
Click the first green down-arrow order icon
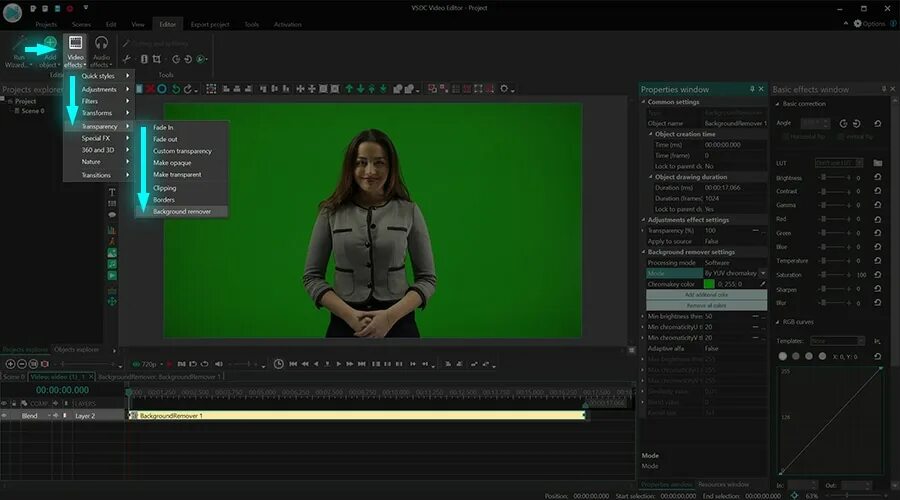tap(360, 89)
